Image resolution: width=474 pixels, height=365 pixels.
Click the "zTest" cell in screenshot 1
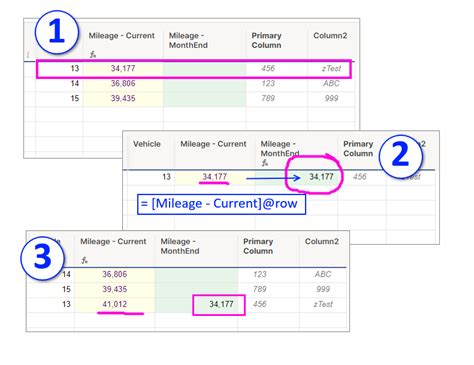tap(331, 69)
